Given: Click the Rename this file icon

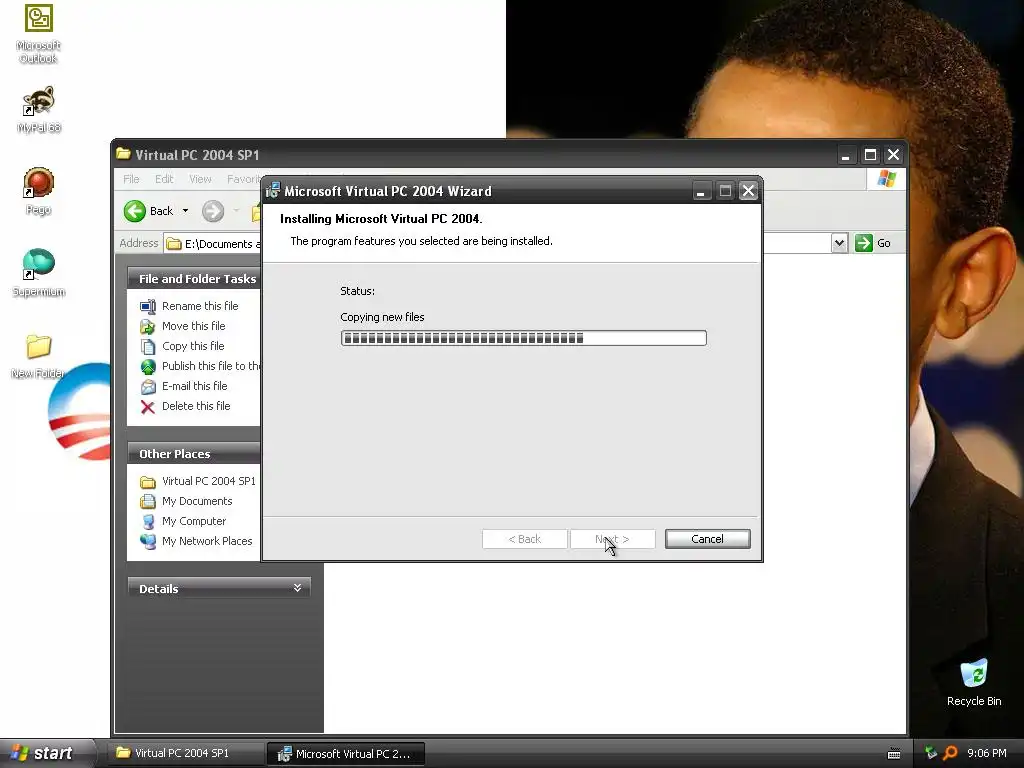Looking at the screenshot, I should 148,306.
